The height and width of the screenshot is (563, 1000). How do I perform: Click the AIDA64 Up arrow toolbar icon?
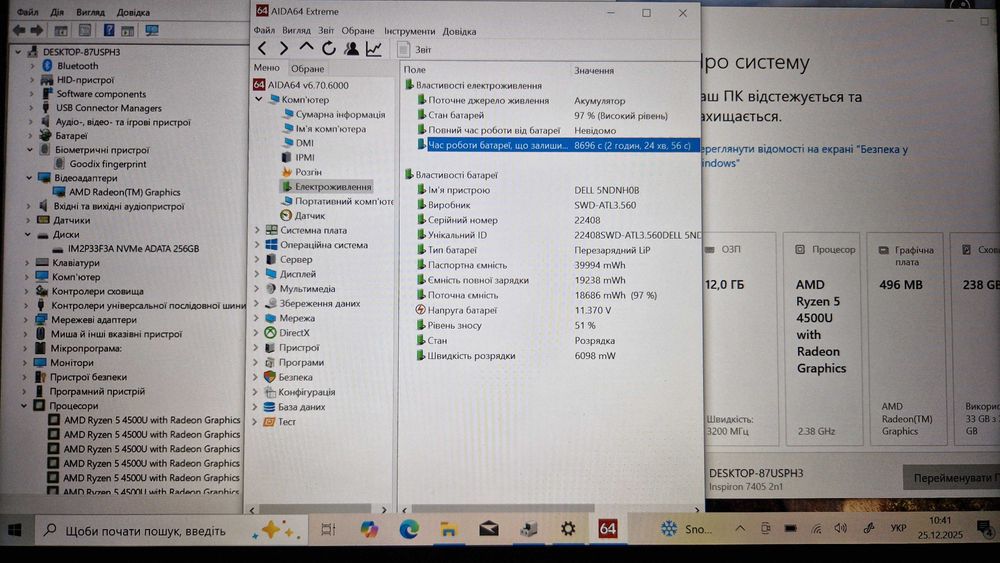306,48
